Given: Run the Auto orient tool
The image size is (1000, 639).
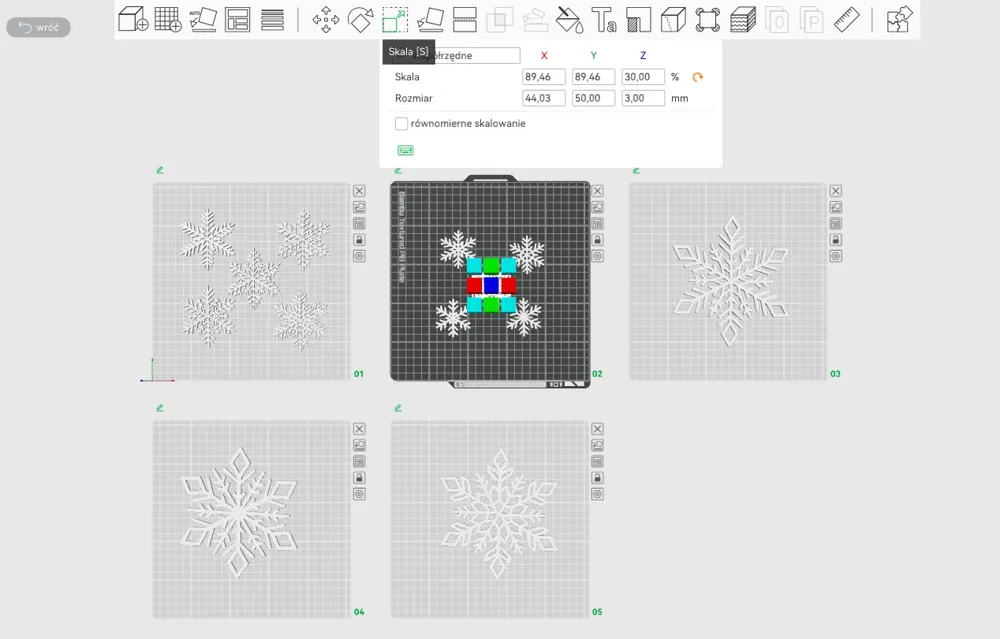Looking at the screenshot, I should tap(203, 19).
